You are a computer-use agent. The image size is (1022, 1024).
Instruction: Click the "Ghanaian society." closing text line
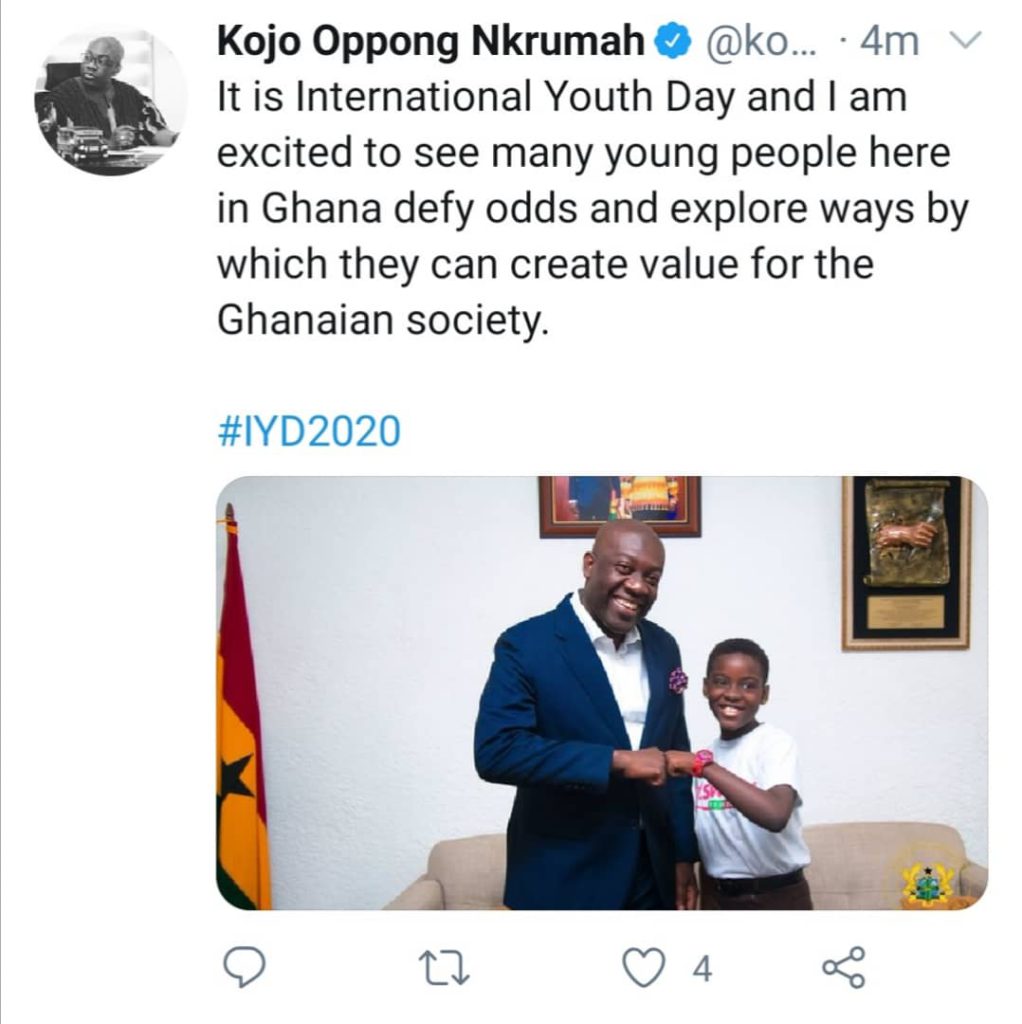coord(383,322)
